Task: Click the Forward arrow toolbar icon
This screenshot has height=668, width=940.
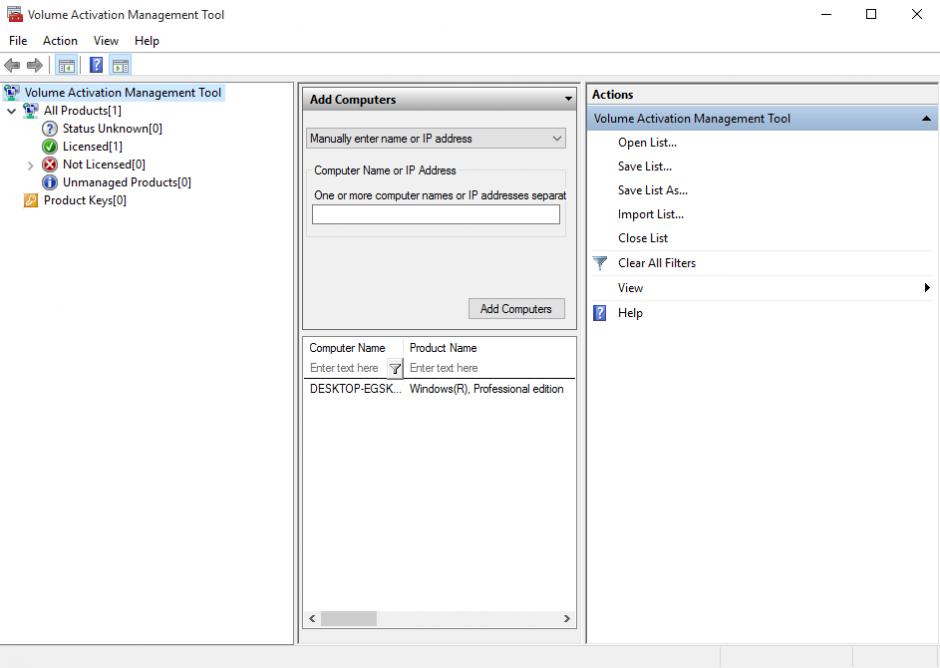Action: (x=35, y=65)
